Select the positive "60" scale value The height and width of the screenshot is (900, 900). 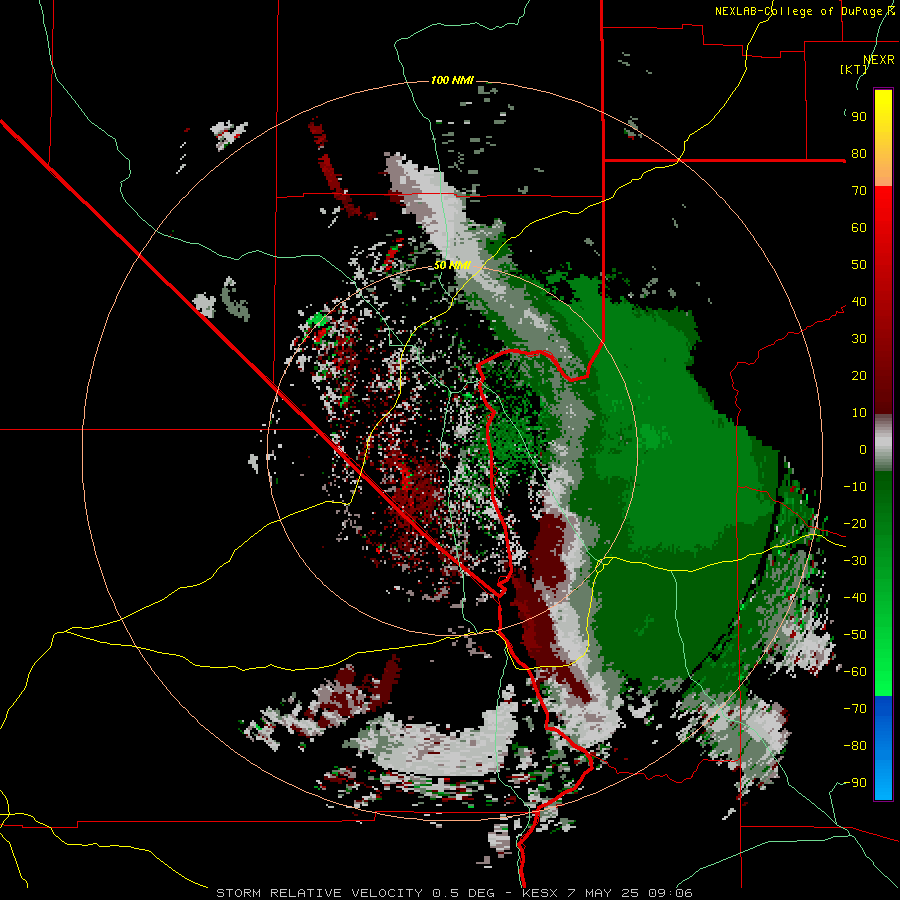tap(859, 228)
